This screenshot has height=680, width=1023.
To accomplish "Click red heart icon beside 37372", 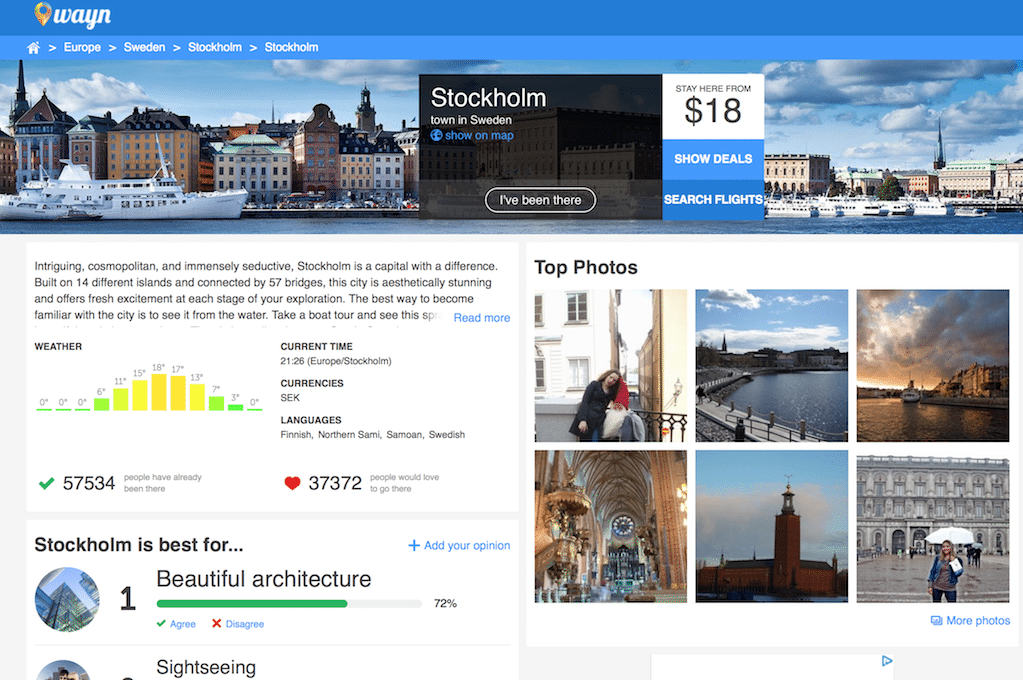I will pyautogui.click(x=292, y=484).
